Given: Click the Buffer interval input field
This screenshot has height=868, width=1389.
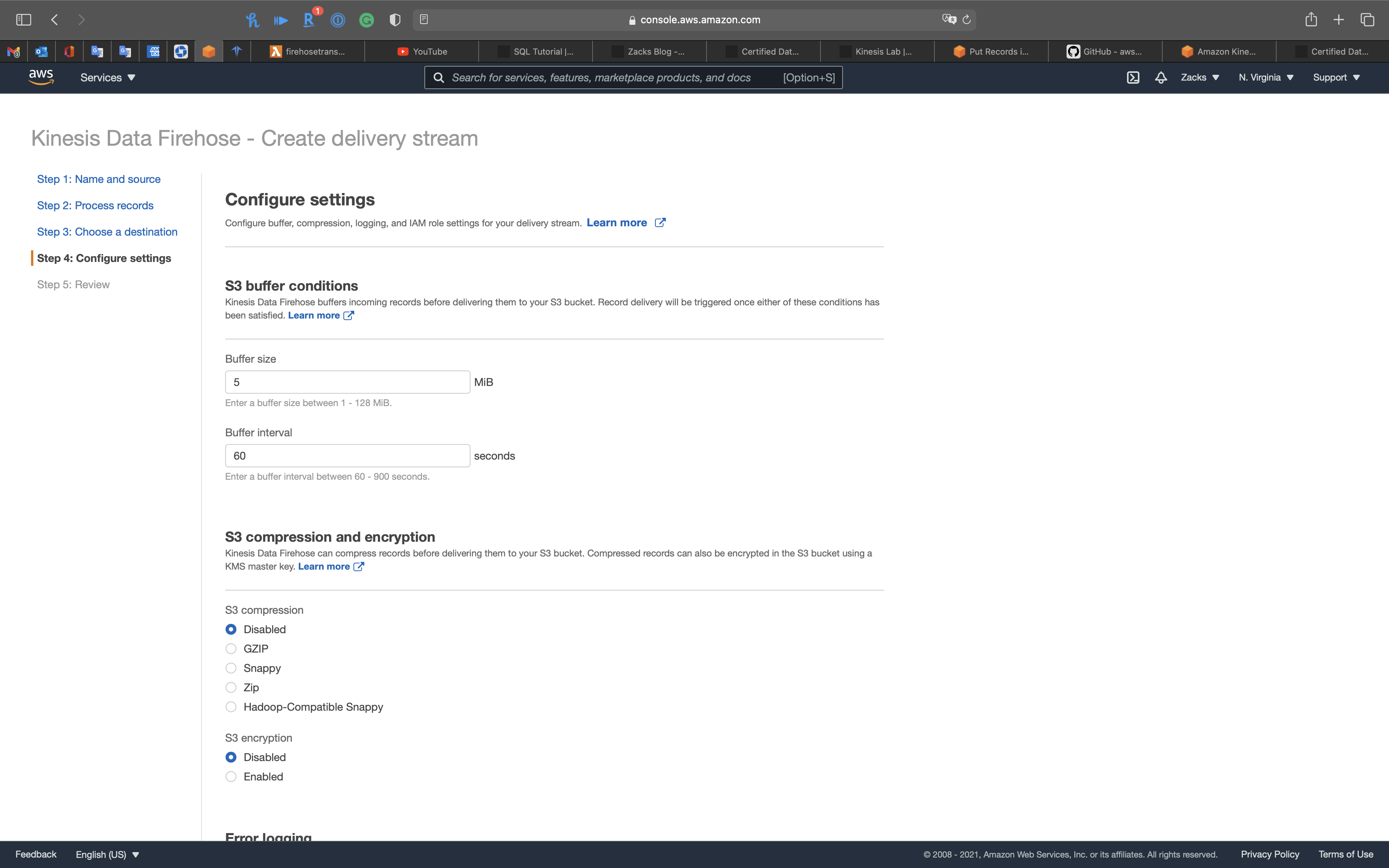Looking at the screenshot, I should point(347,456).
